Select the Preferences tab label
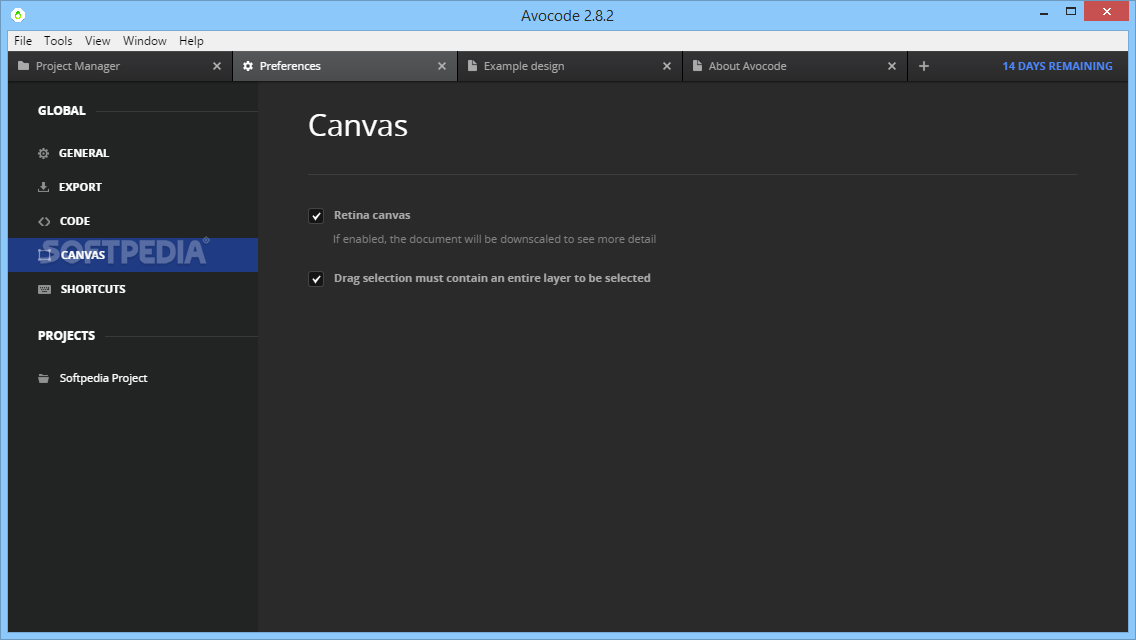This screenshot has height=640, width=1136. pyautogui.click(x=290, y=66)
